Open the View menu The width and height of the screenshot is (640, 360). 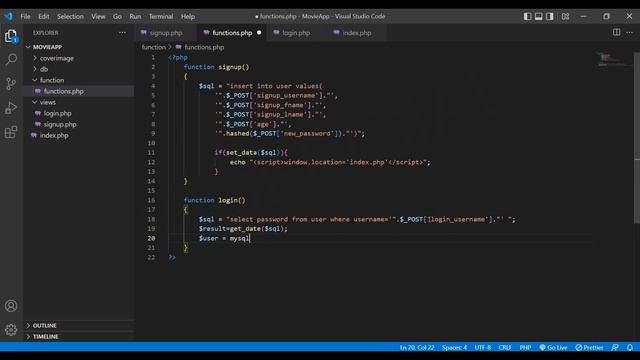pyautogui.click(x=98, y=16)
